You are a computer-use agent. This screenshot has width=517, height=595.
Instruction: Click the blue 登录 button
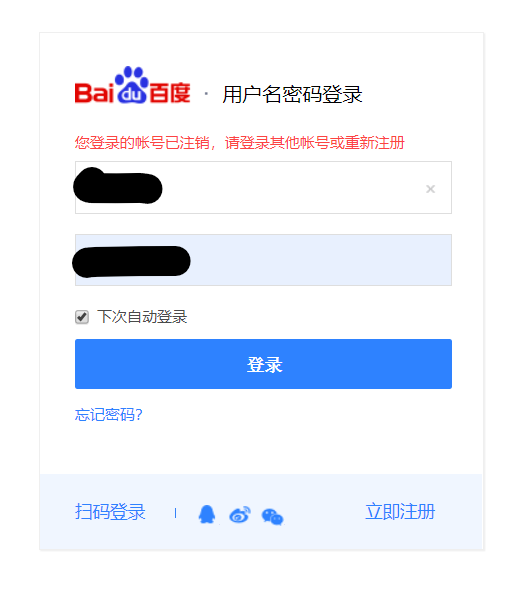tap(263, 364)
